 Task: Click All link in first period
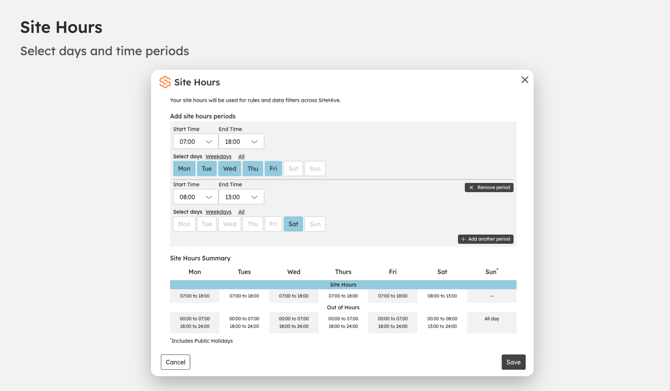241,156
